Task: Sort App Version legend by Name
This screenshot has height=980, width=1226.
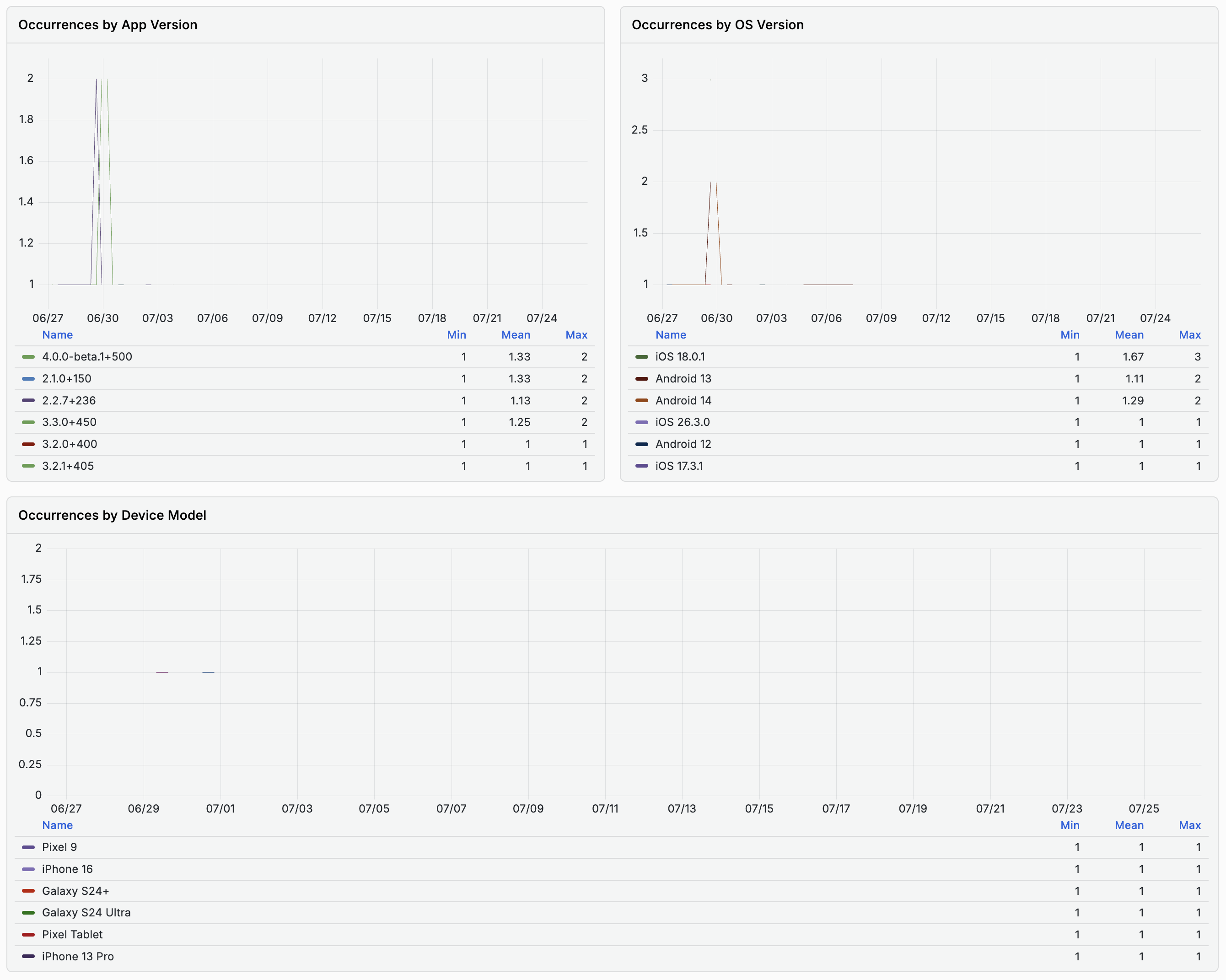Action: coord(58,335)
